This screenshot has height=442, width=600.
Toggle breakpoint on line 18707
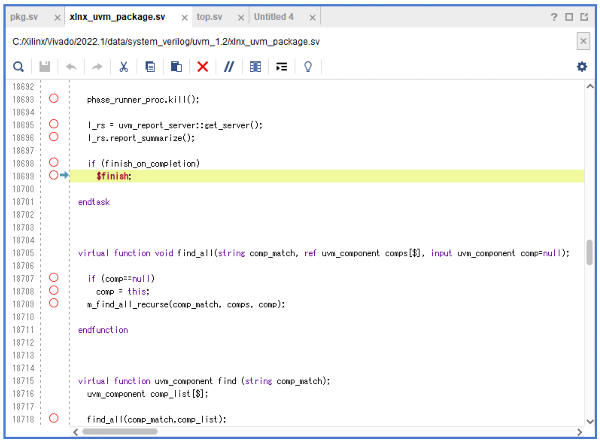point(54,277)
